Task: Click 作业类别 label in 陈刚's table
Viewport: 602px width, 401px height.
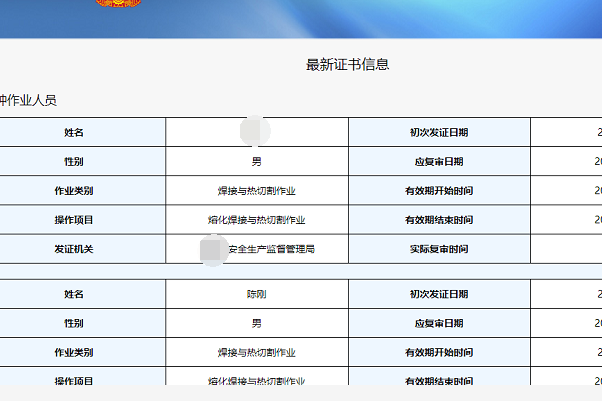Action: click(x=74, y=353)
